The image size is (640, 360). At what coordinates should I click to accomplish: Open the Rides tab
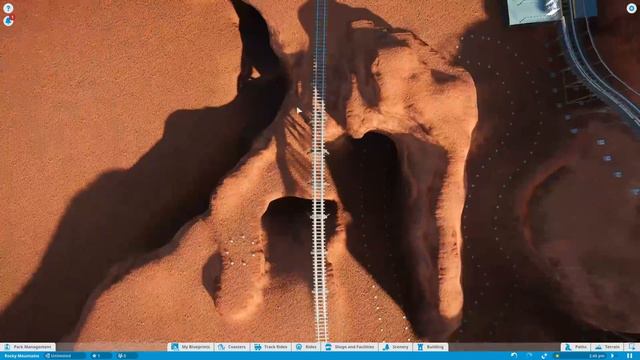pos(307,347)
